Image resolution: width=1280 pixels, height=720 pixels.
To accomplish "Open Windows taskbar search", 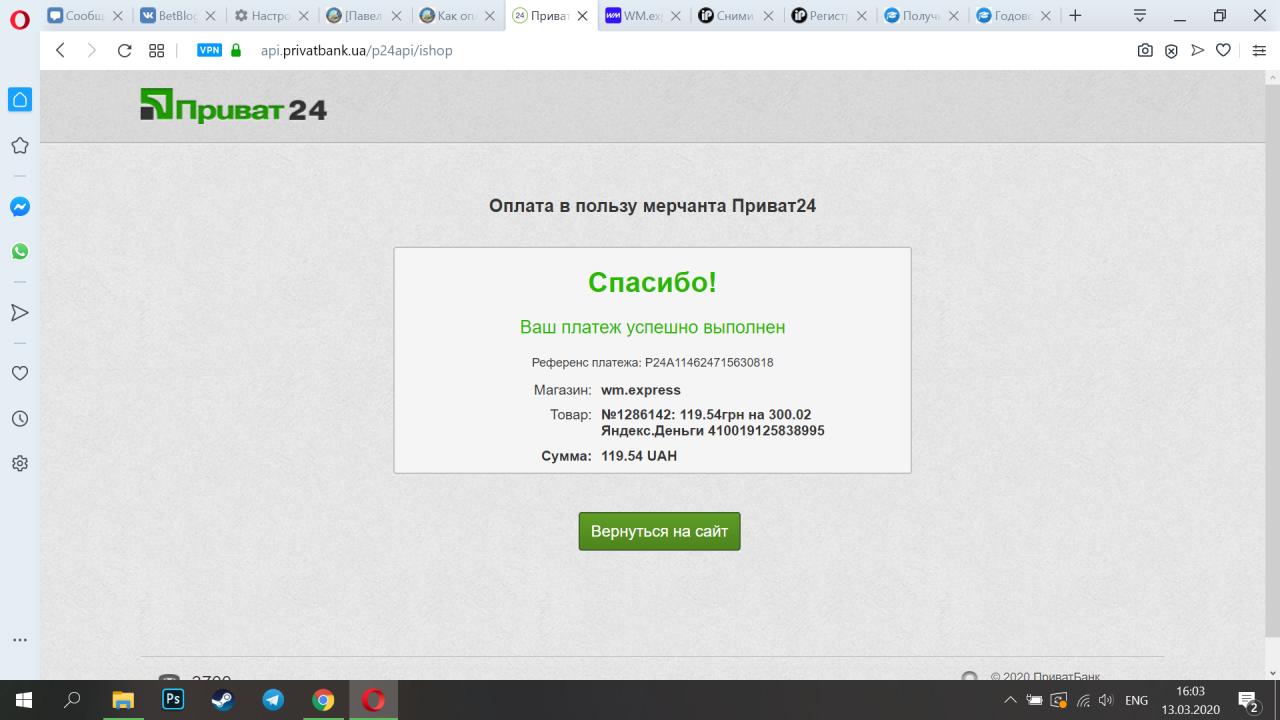I will [72, 700].
